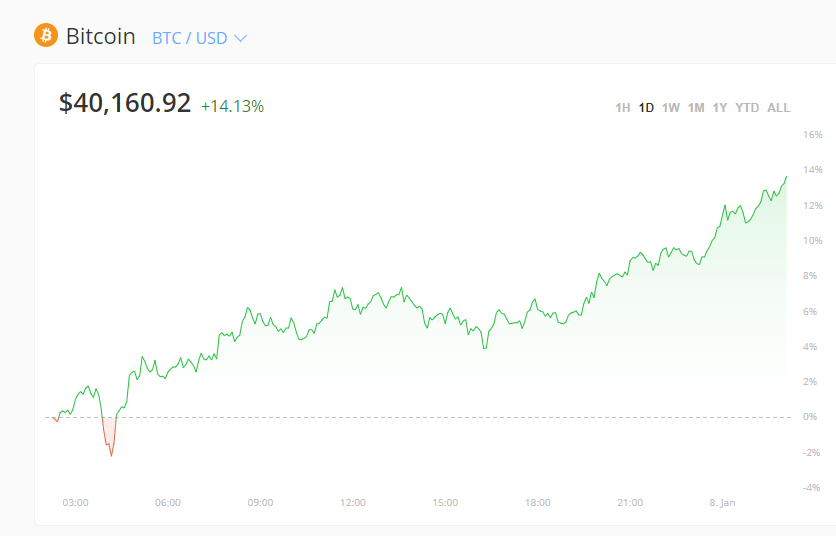Expand the chevron arrow beside BTC / USD
836x536 pixels.
click(x=240, y=38)
